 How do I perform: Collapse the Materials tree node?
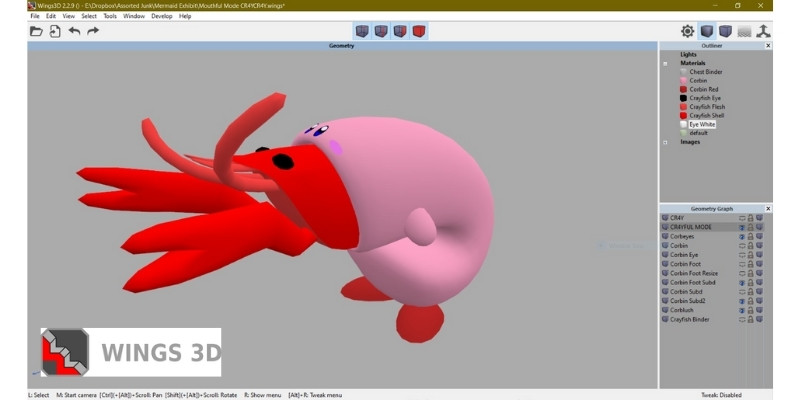(665, 64)
